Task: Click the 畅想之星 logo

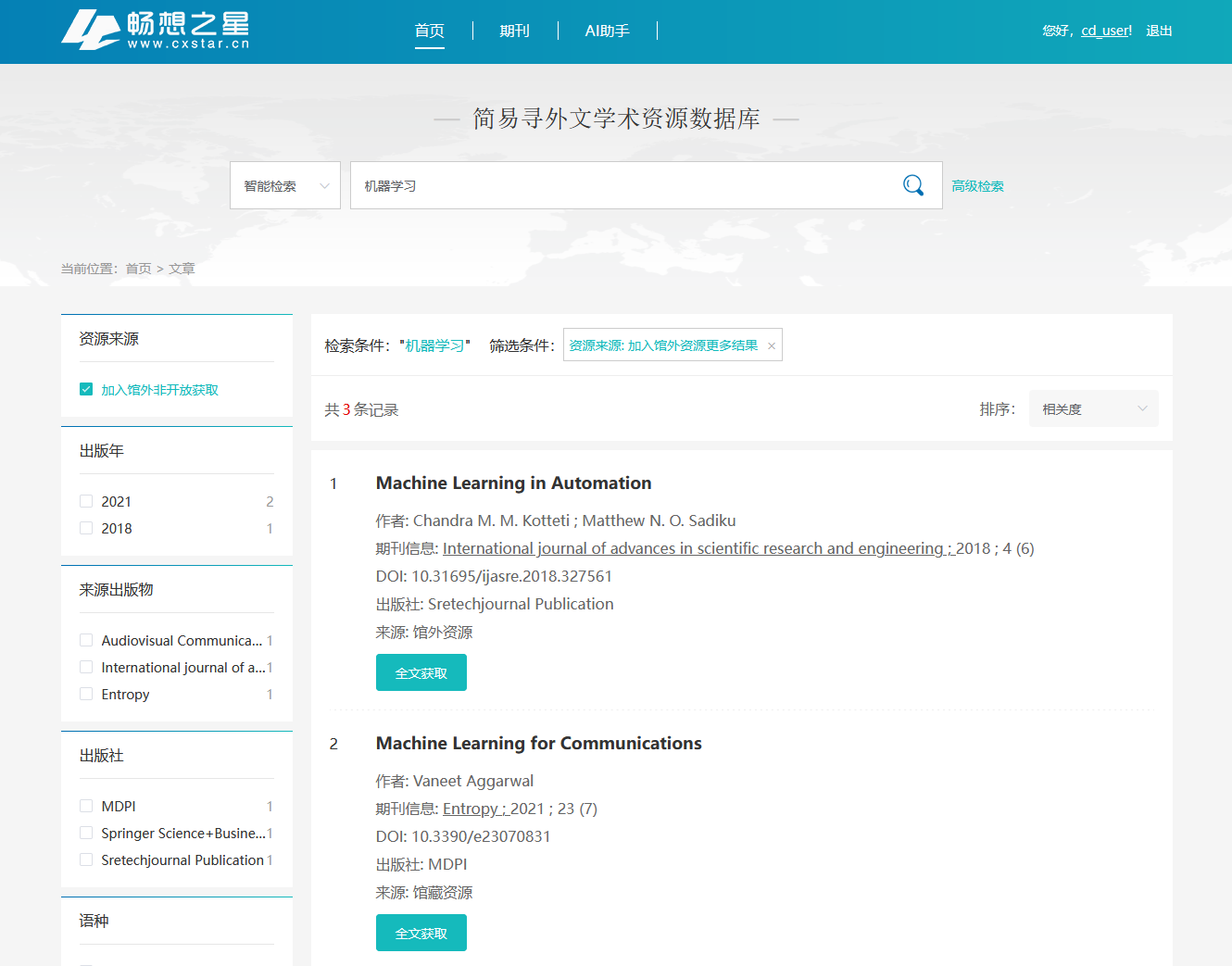Action: tap(156, 31)
